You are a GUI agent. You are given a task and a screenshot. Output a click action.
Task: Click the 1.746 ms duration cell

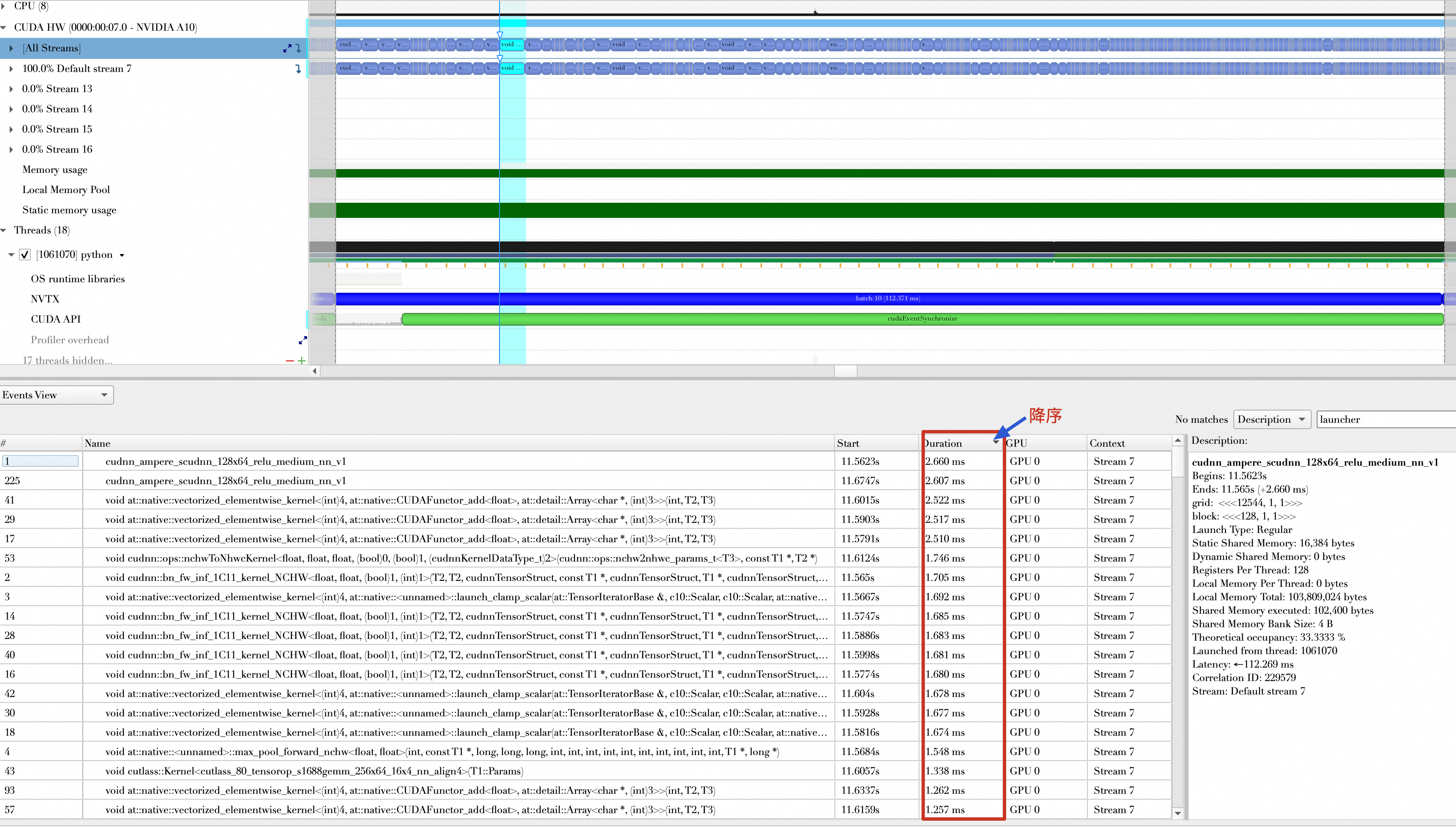tap(961, 558)
